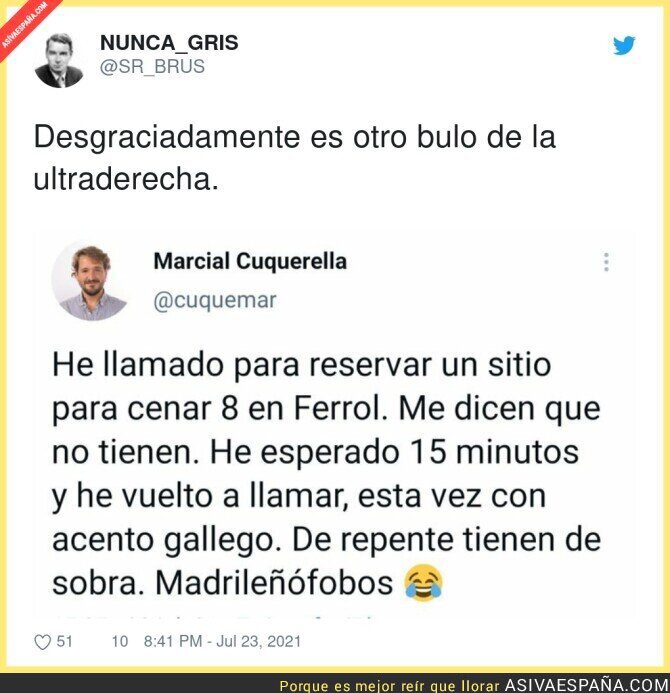Open the 8:41 PM - Jul 23, 2021 timestamp
This screenshot has width=670, height=693.
pyautogui.click(x=222, y=641)
